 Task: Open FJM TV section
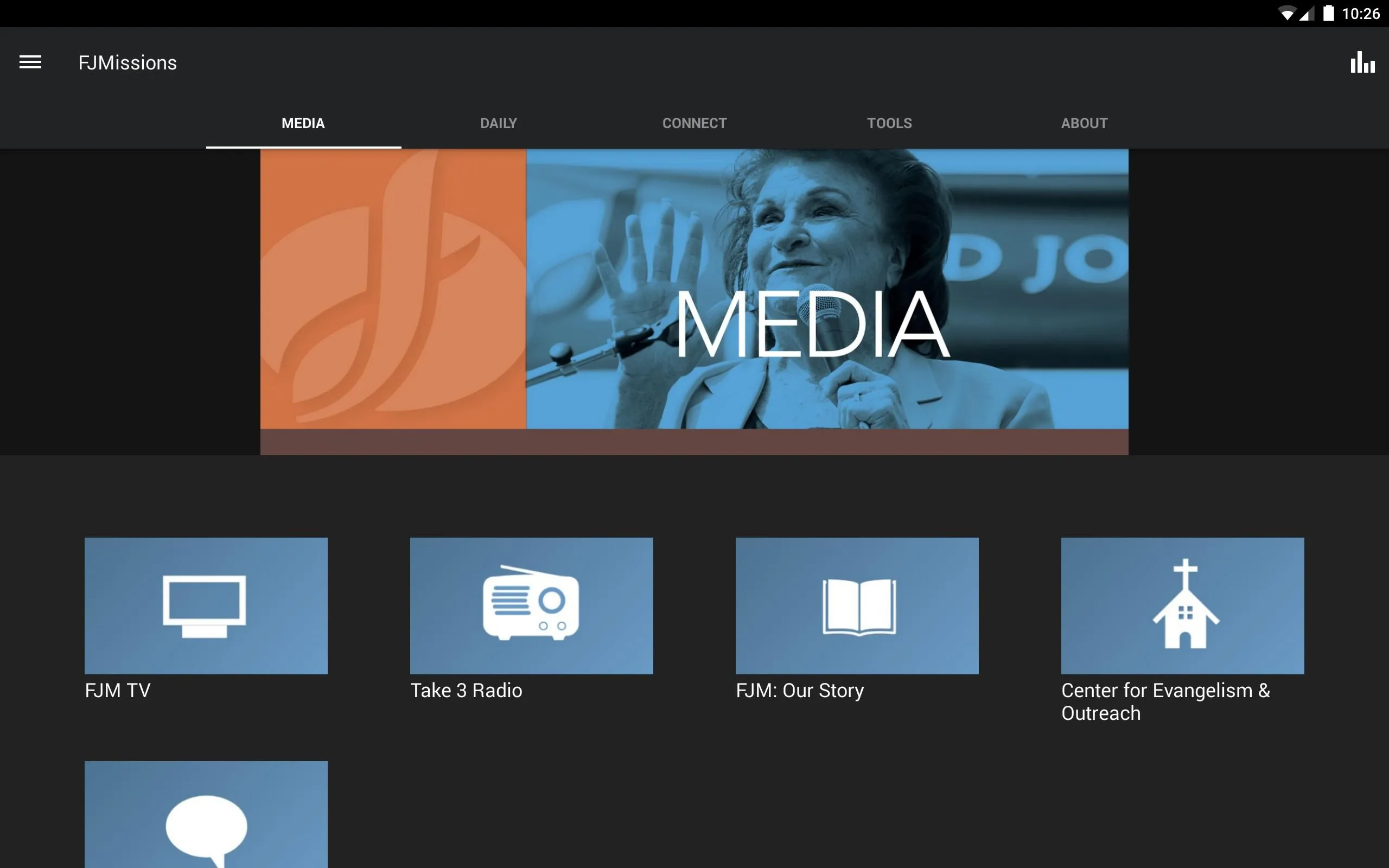click(x=206, y=605)
